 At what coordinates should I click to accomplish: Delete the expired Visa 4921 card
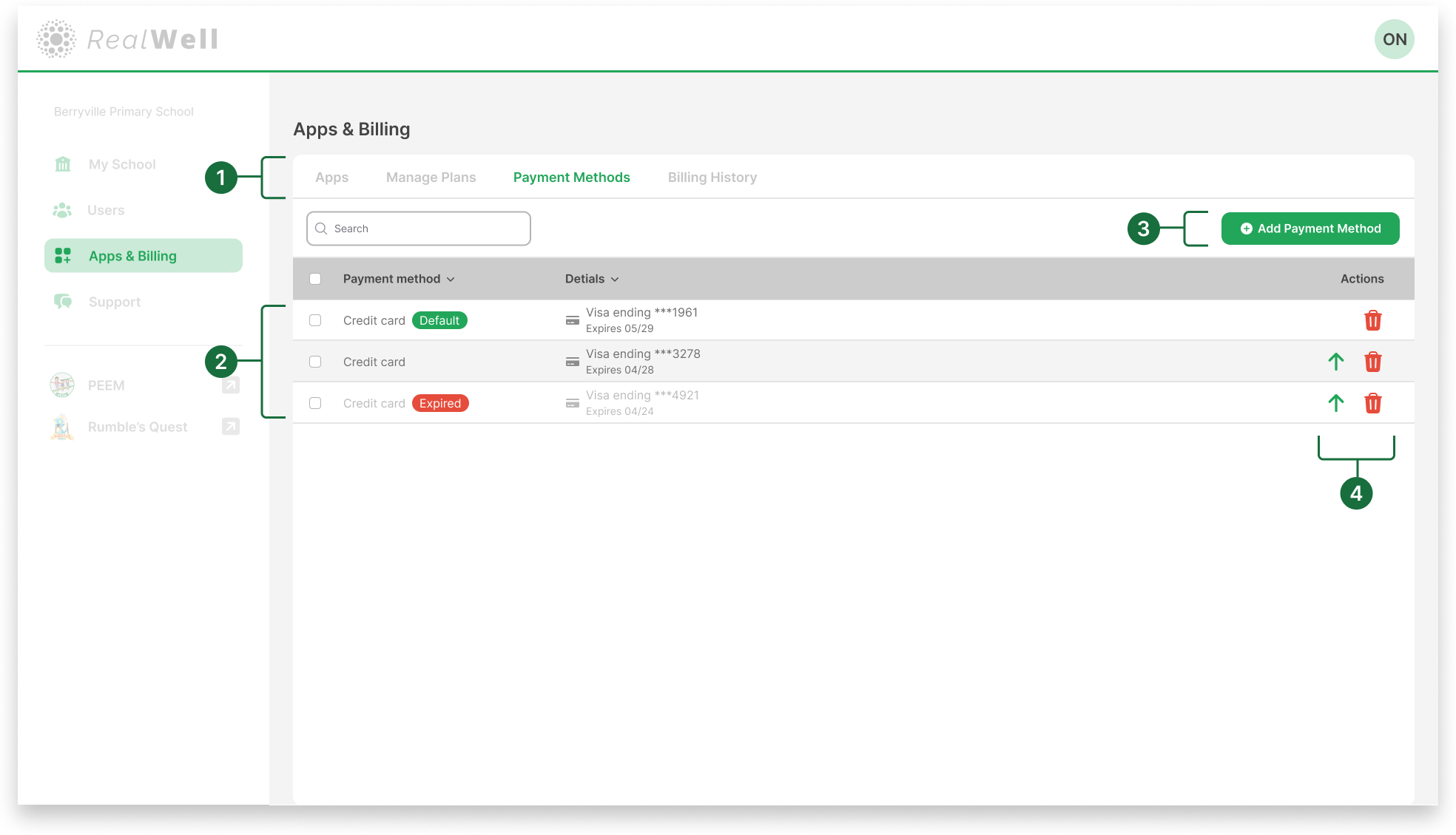pos(1372,403)
